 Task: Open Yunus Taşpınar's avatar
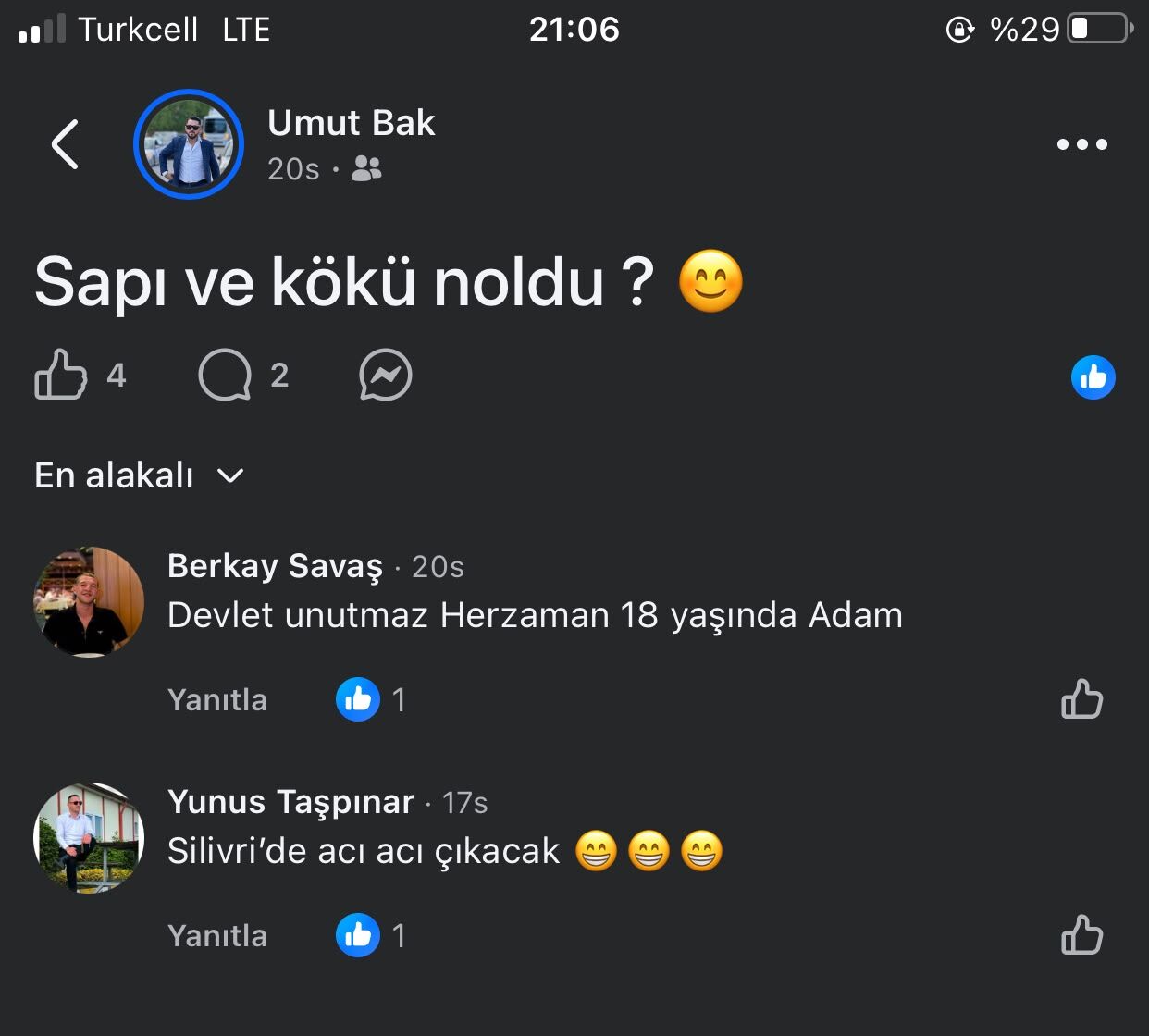tap(89, 838)
